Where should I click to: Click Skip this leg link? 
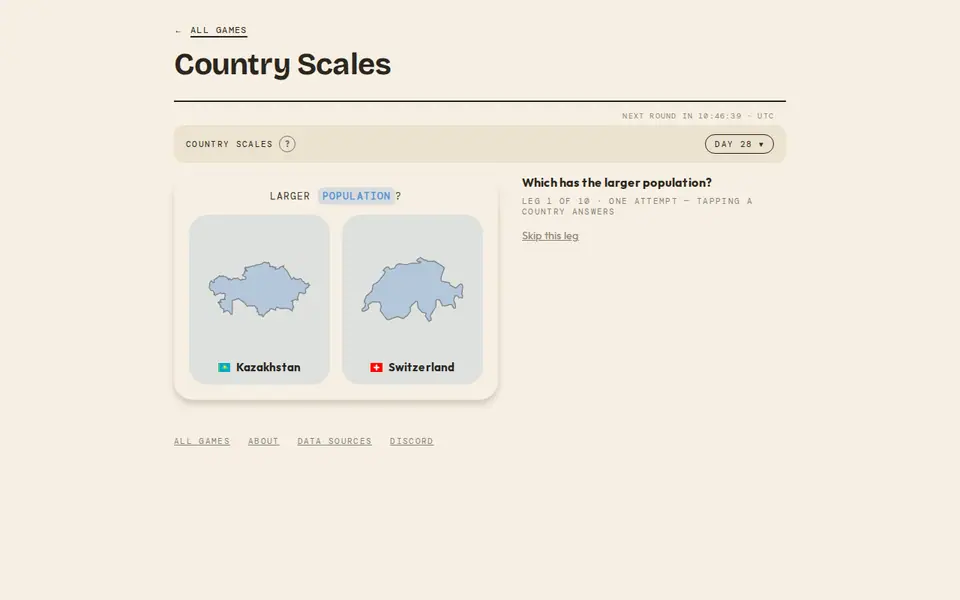(x=550, y=236)
